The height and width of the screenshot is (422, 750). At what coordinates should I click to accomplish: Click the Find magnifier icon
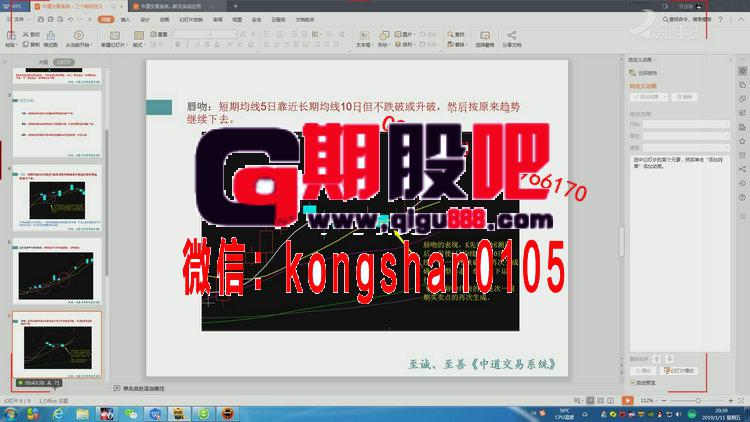(450, 34)
